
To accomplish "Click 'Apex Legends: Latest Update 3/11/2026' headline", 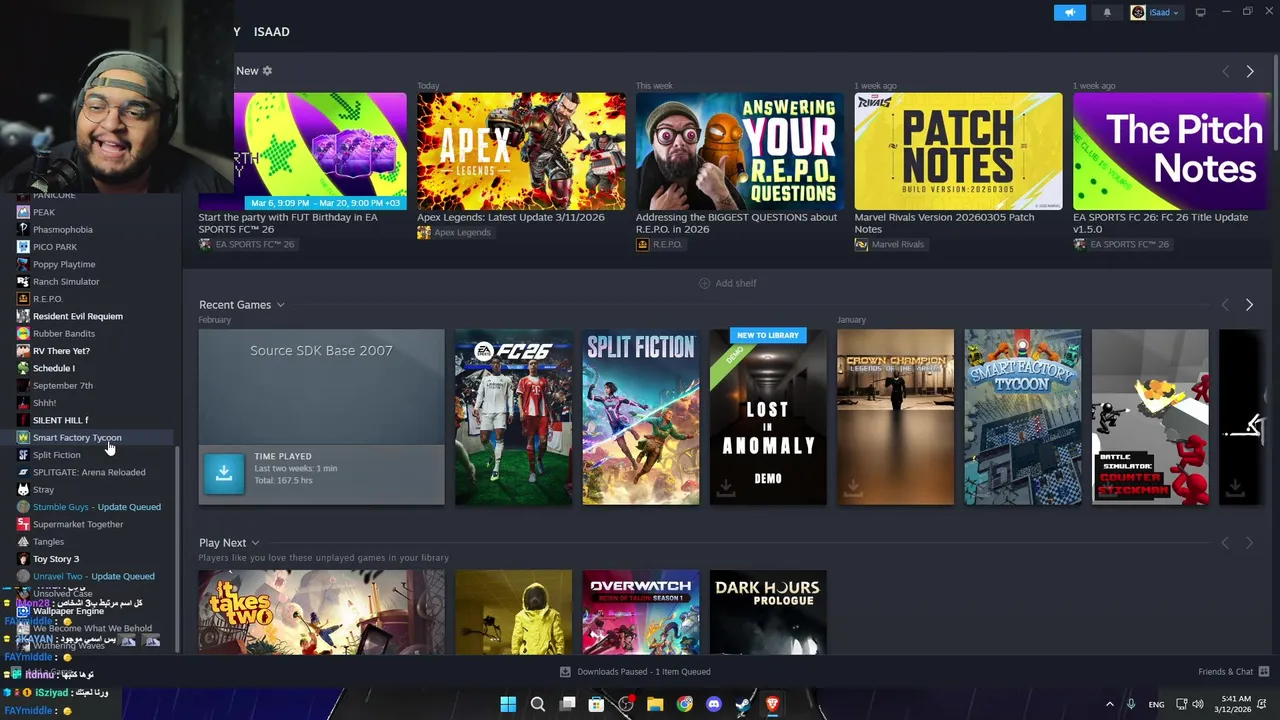I will coord(511,217).
